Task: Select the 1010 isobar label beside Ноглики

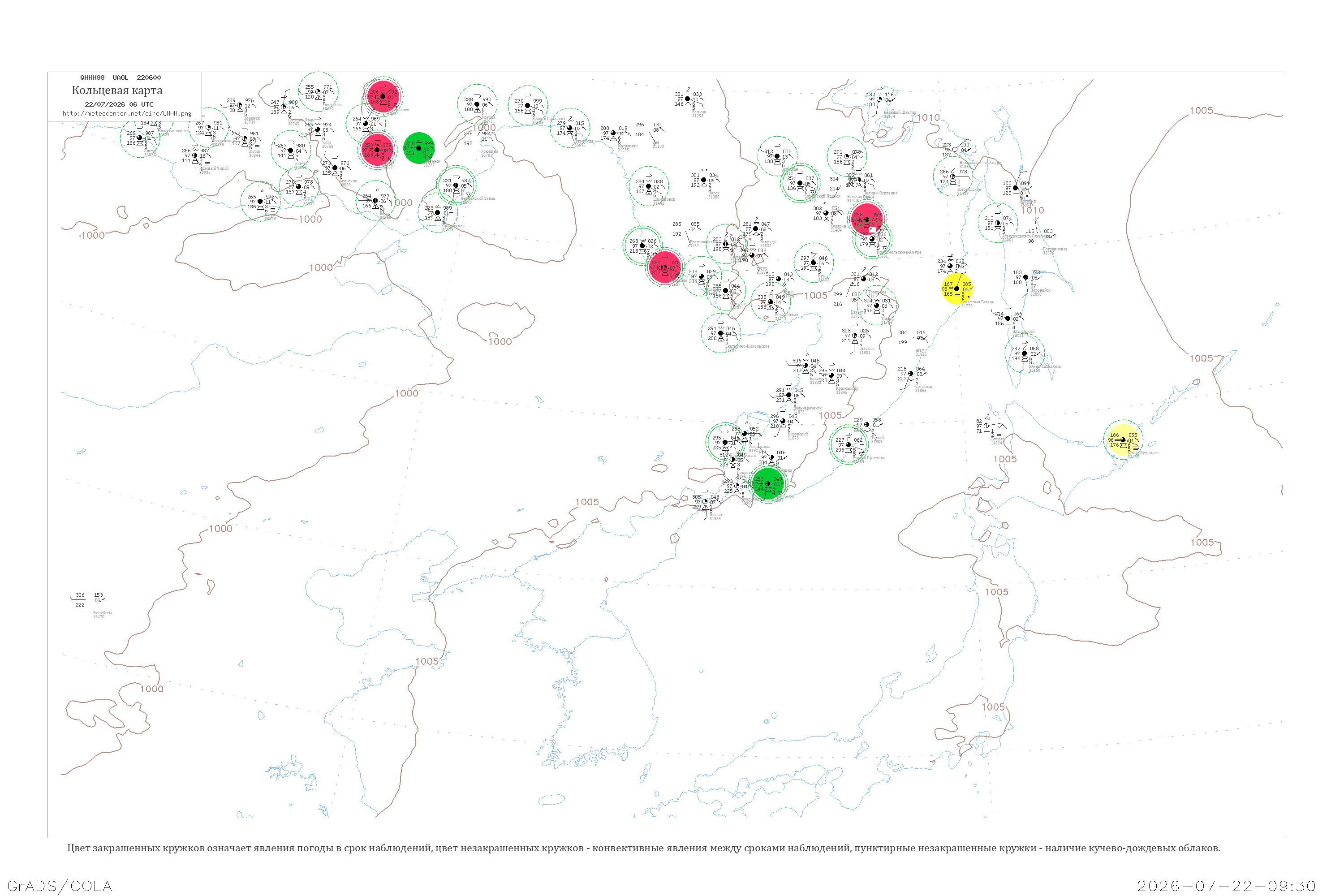Action: tap(1033, 210)
